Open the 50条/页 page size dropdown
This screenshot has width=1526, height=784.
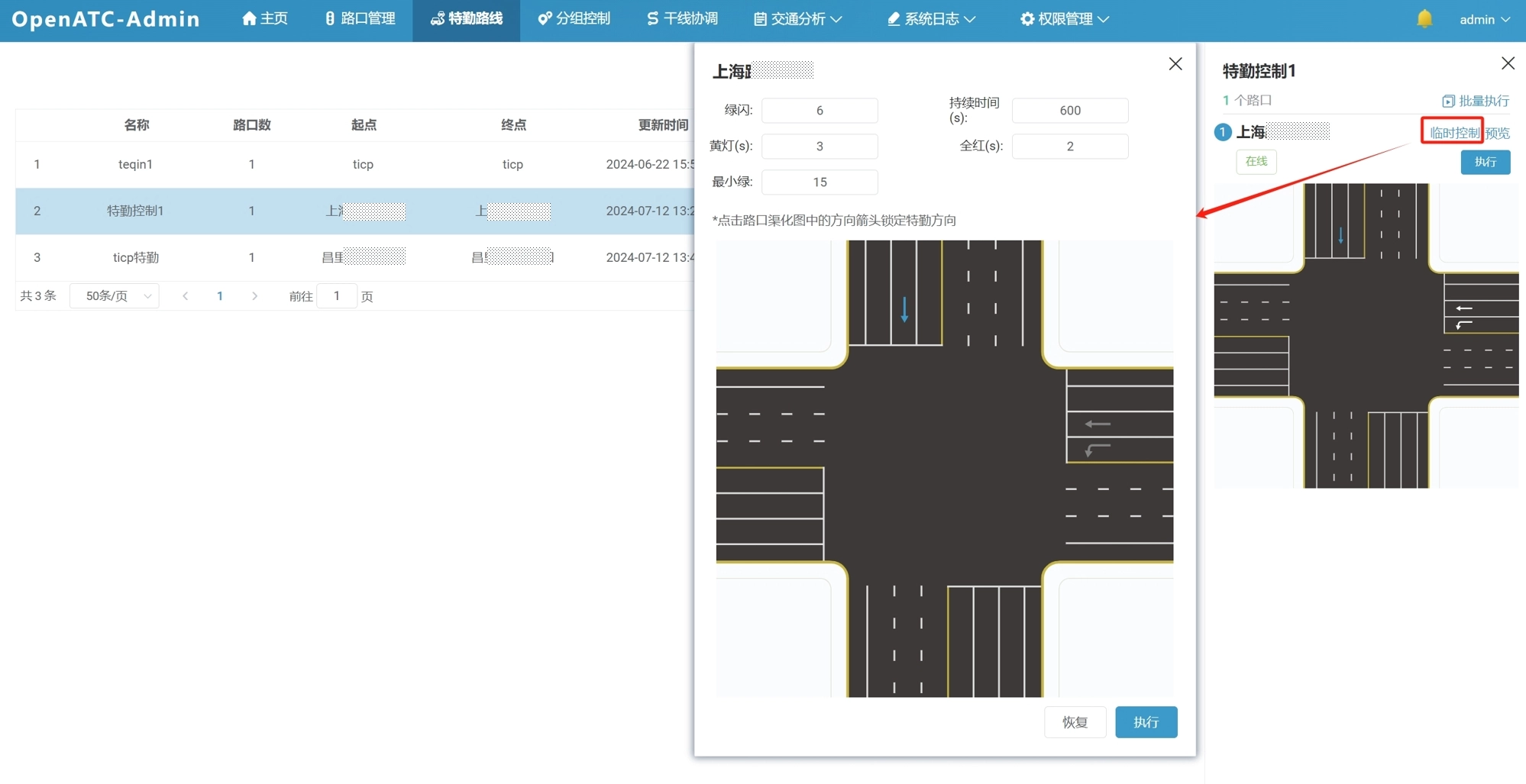click(x=115, y=296)
